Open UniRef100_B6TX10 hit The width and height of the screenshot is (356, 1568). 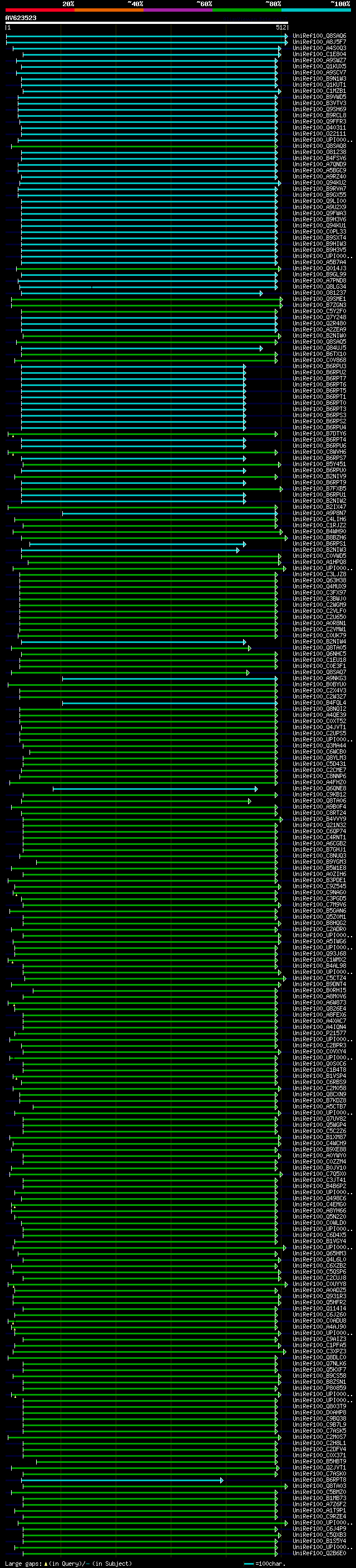pos(319,354)
